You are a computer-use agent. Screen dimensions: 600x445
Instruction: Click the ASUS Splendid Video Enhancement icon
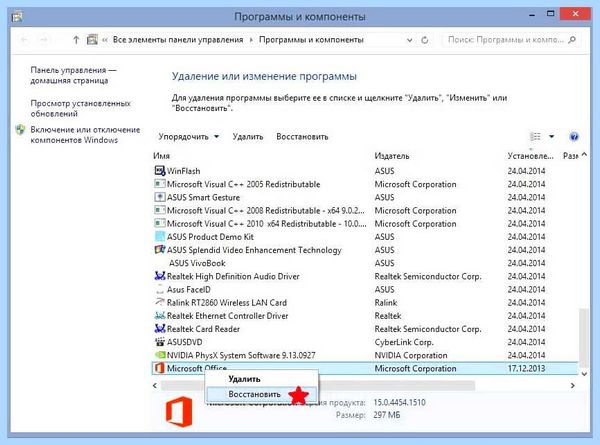coord(160,250)
